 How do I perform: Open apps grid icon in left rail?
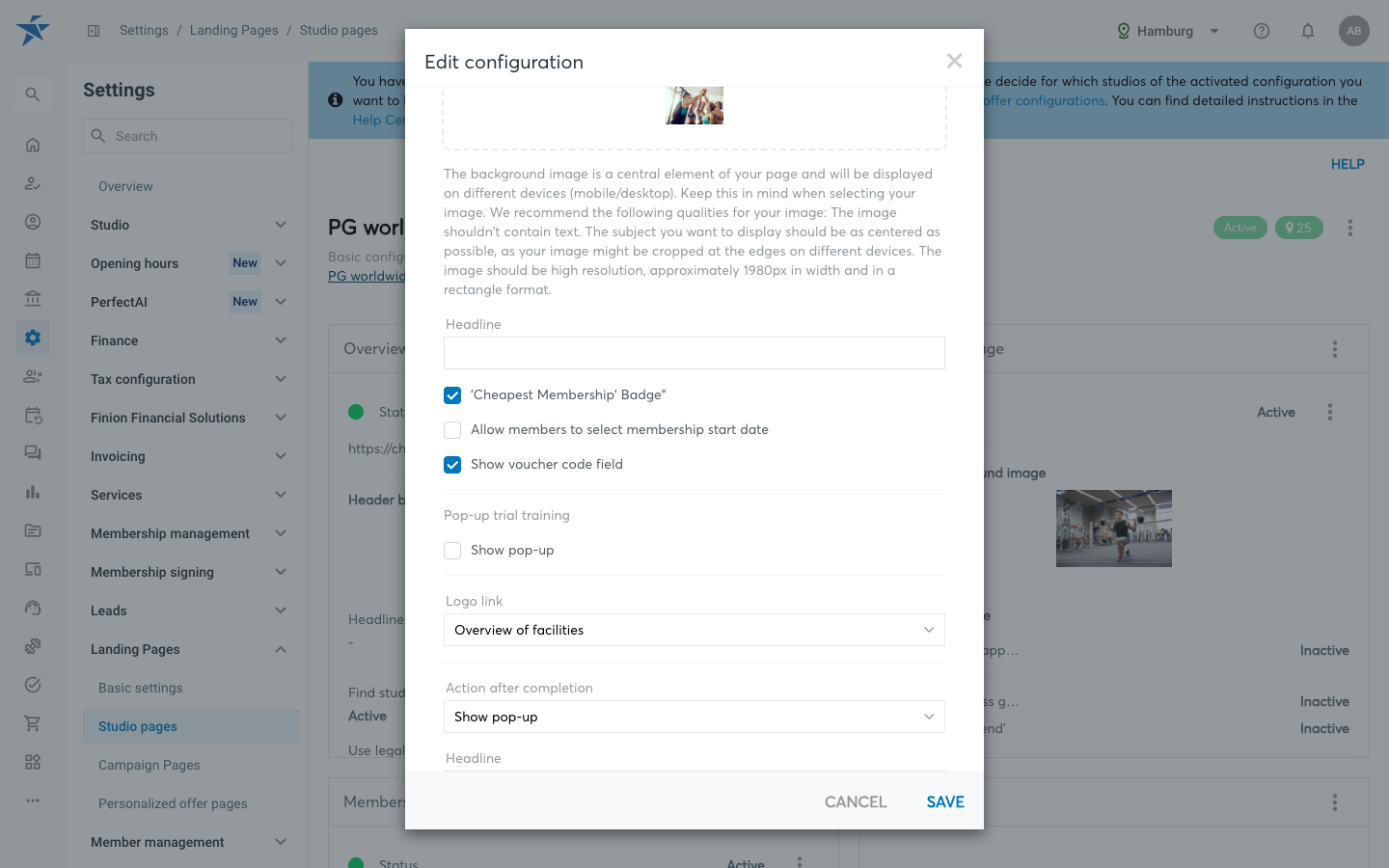point(33,762)
